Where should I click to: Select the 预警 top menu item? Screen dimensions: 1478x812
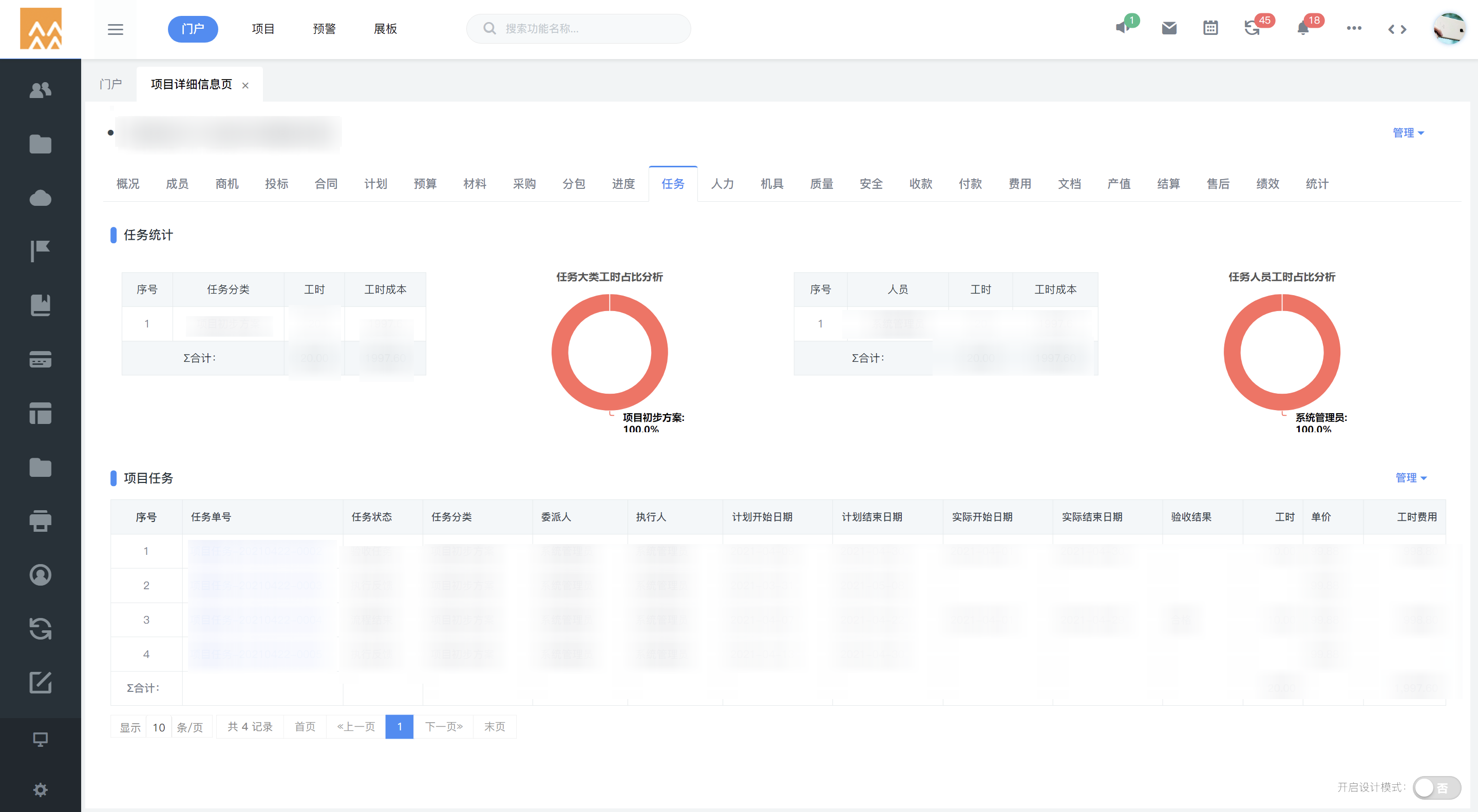point(324,29)
